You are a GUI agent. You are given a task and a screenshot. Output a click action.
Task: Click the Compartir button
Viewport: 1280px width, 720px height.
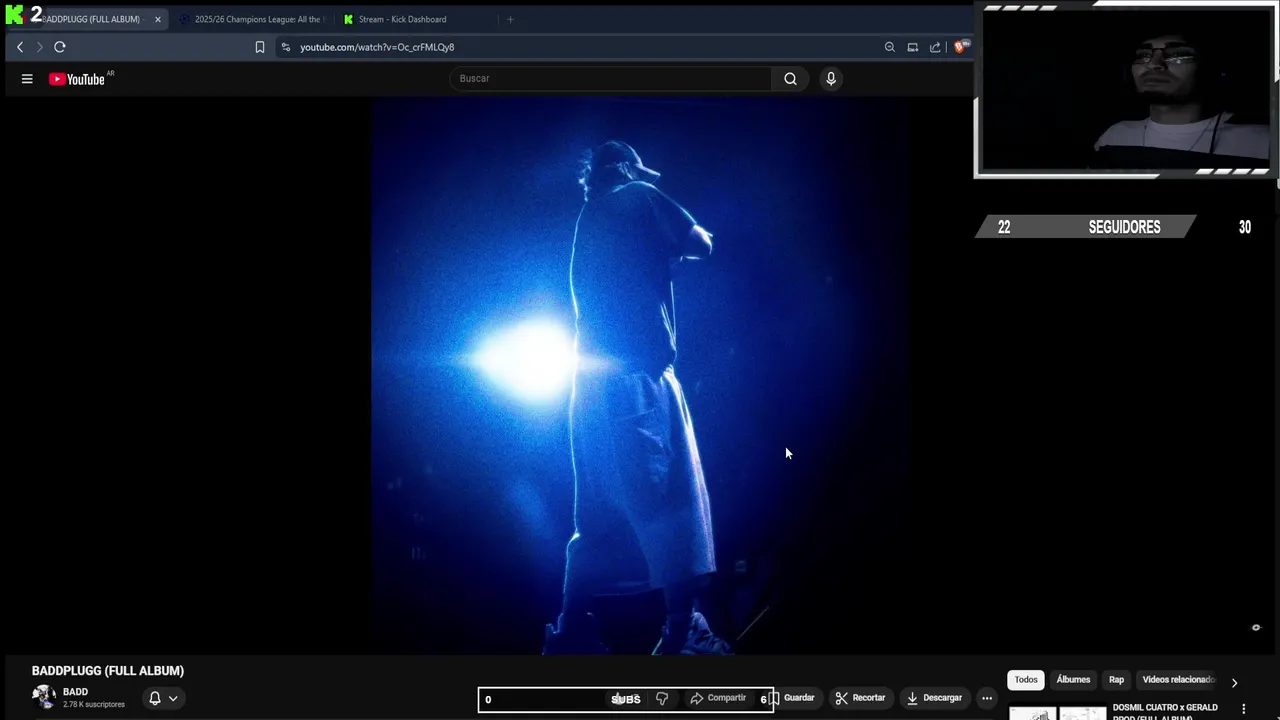coord(718,698)
